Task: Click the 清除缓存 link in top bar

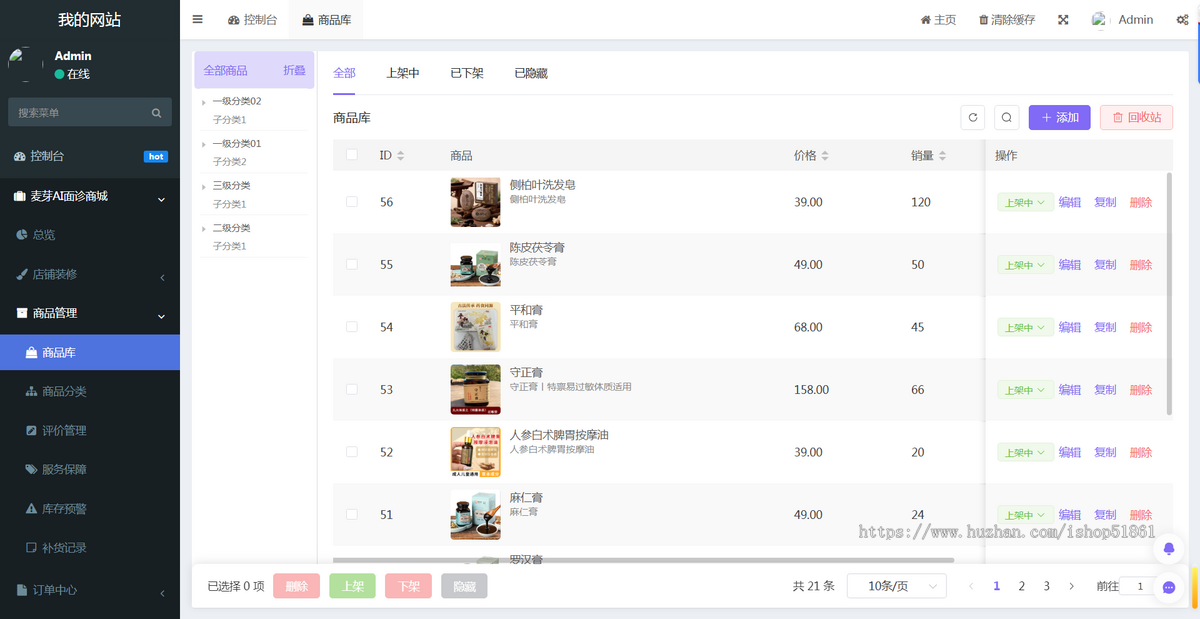Action: 1007,20
